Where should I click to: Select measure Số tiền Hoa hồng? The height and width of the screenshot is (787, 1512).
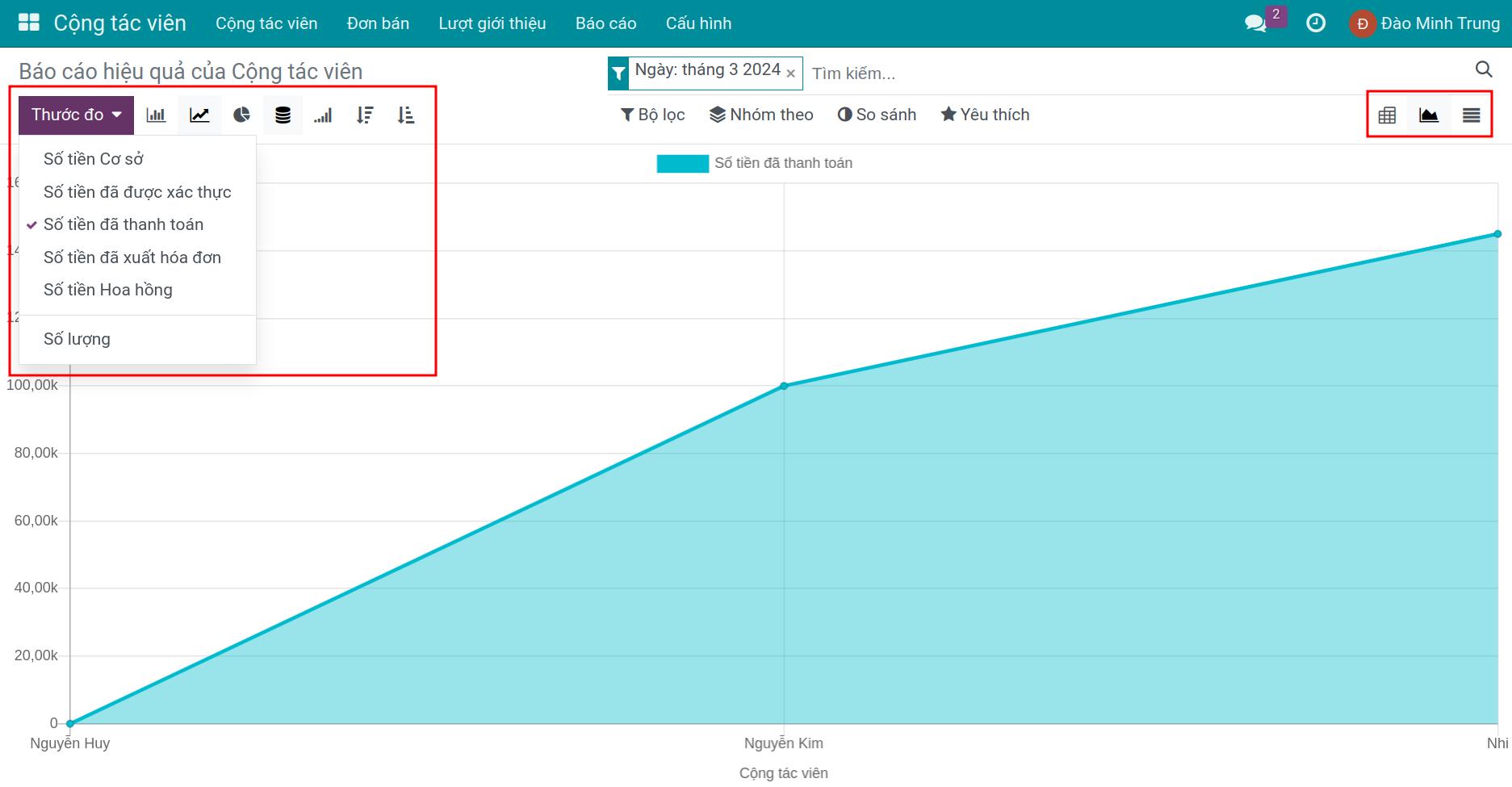[x=137, y=290]
